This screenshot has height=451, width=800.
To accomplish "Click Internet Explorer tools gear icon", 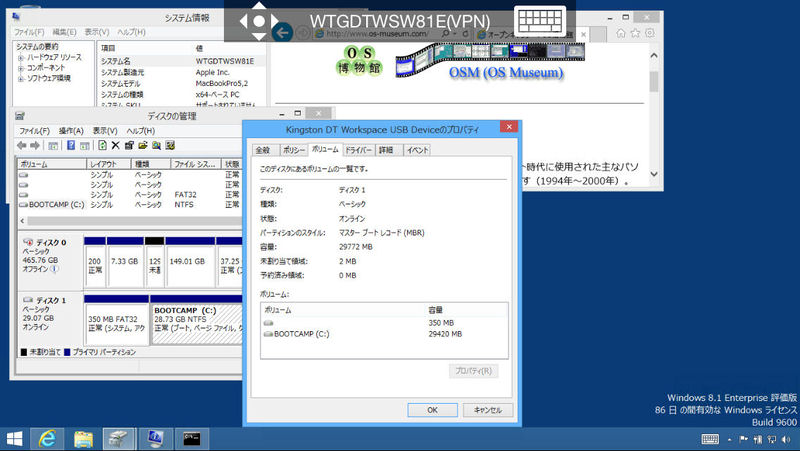I will tap(650, 33).
